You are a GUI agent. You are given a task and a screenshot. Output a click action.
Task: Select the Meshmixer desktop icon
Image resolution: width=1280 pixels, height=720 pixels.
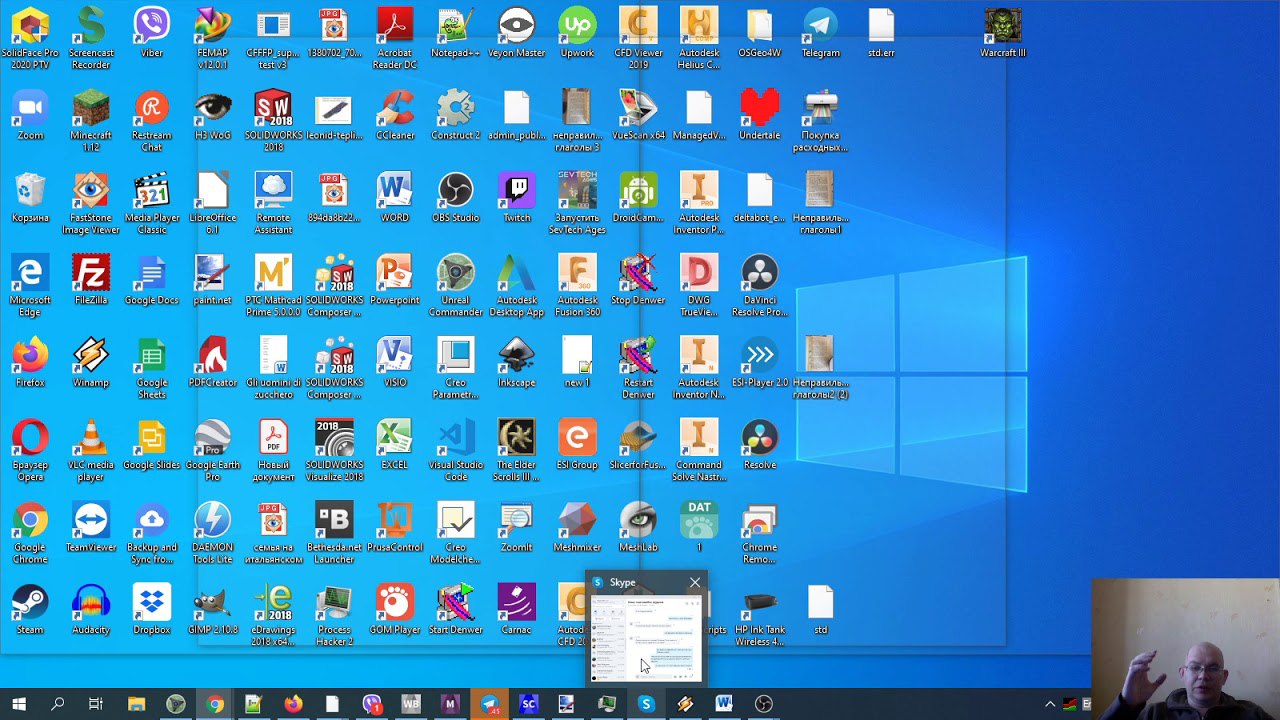click(577, 528)
